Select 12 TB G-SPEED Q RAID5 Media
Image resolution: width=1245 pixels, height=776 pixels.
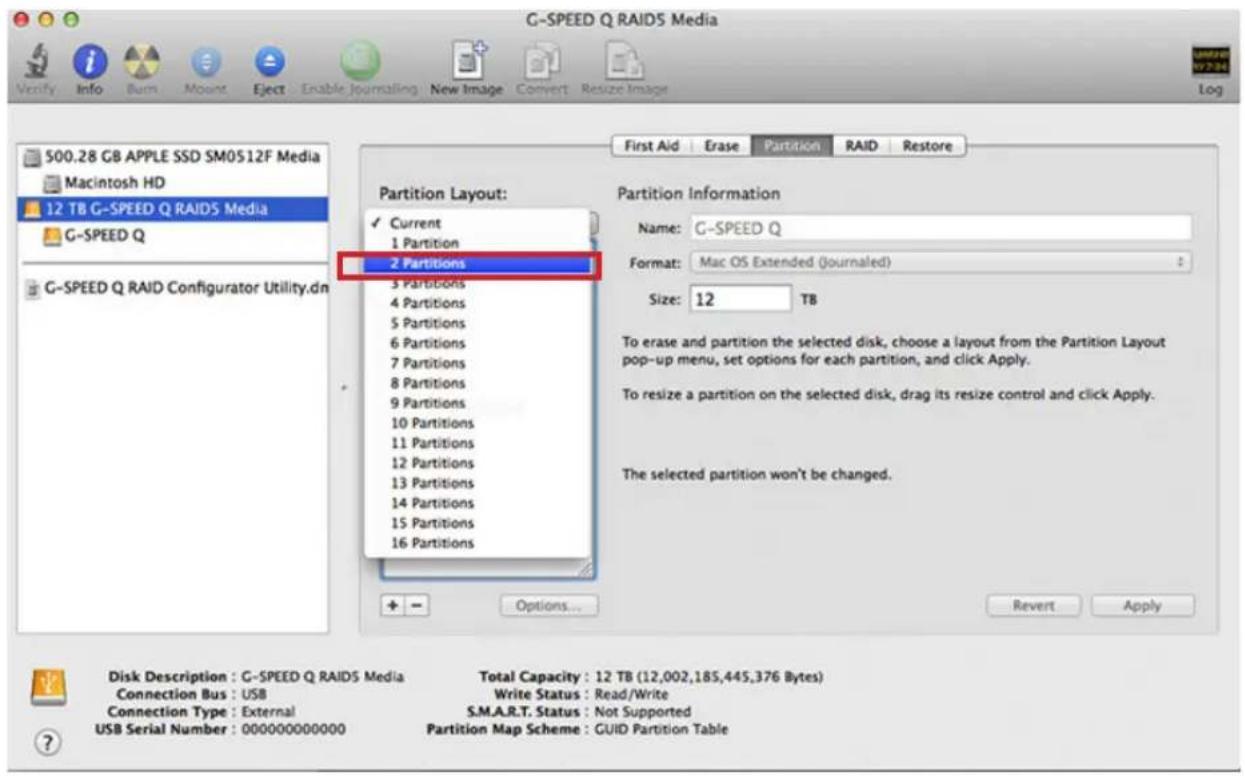[173, 209]
